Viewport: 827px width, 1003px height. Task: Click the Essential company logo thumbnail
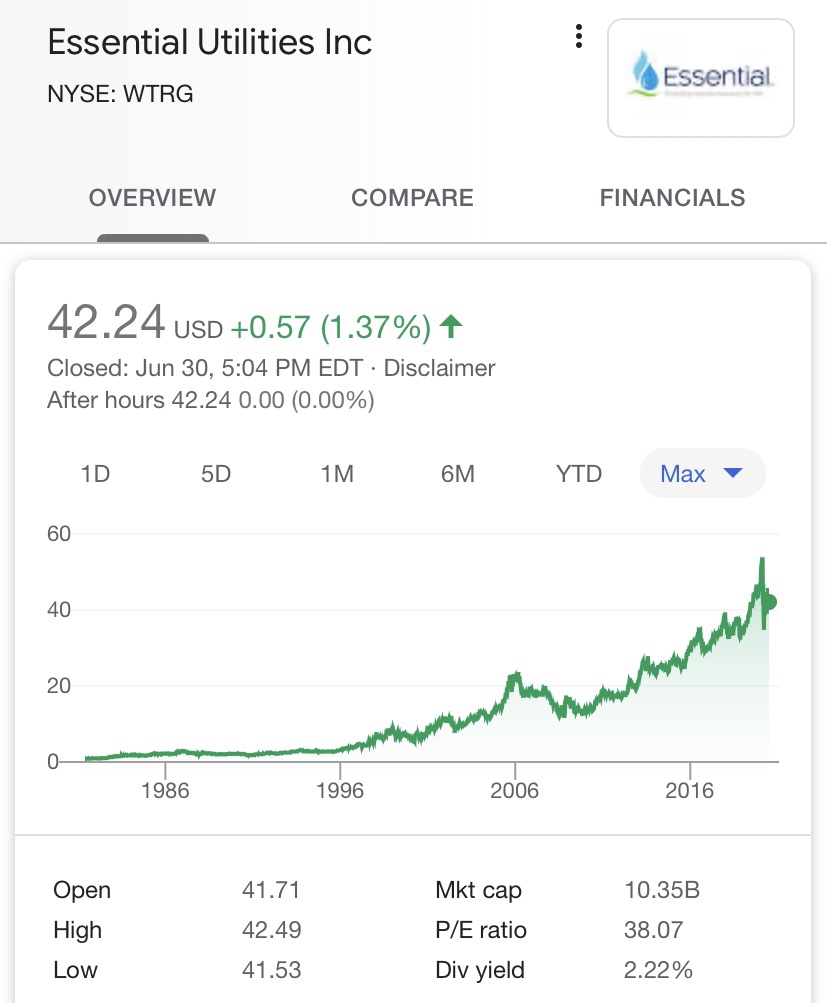700,78
